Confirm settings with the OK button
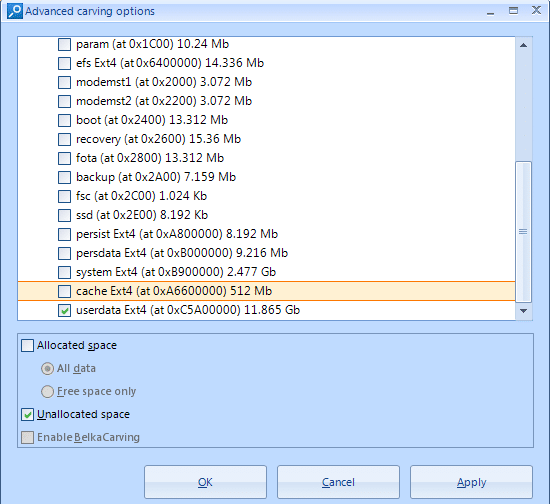Image resolution: width=550 pixels, height=504 pixels. click(x=205, y=482)
